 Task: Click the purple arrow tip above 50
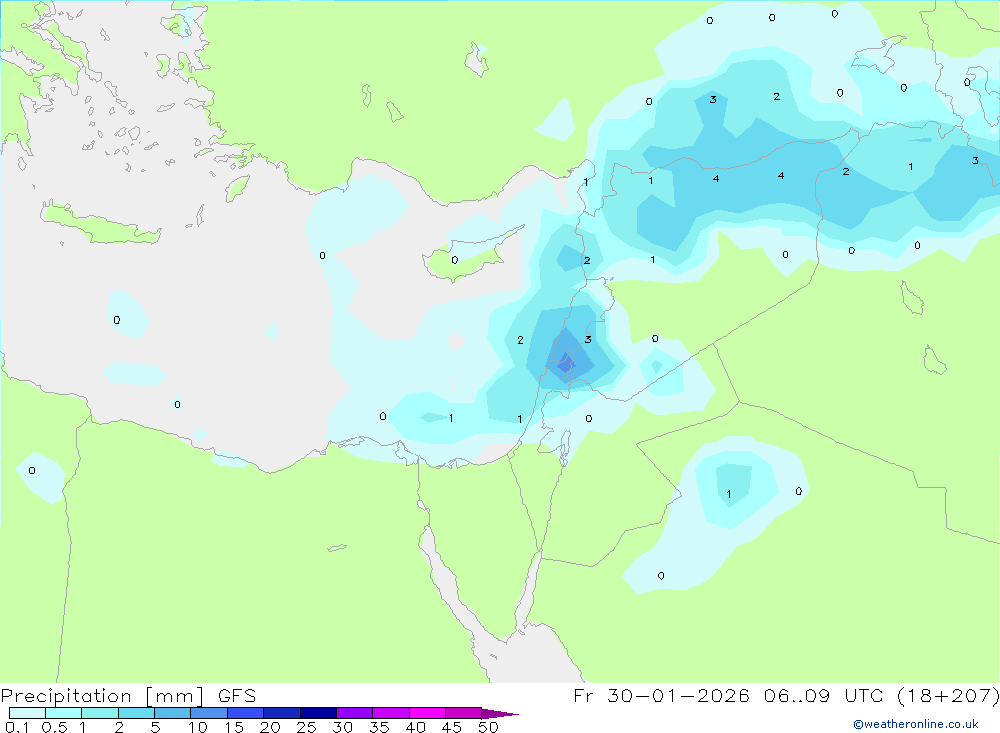(x=500, y=713)
